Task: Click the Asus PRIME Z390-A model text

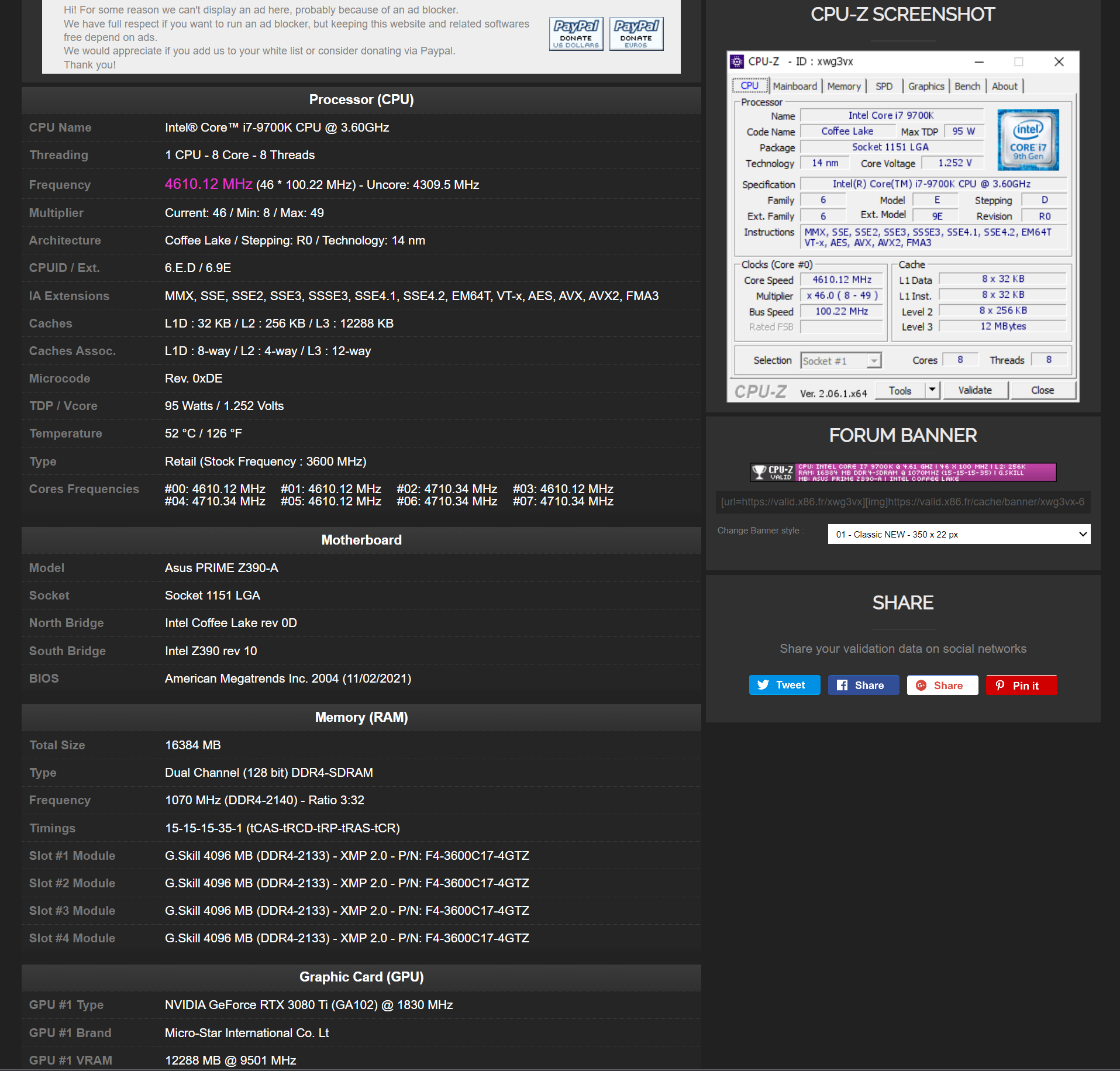Action: point(221,568)
